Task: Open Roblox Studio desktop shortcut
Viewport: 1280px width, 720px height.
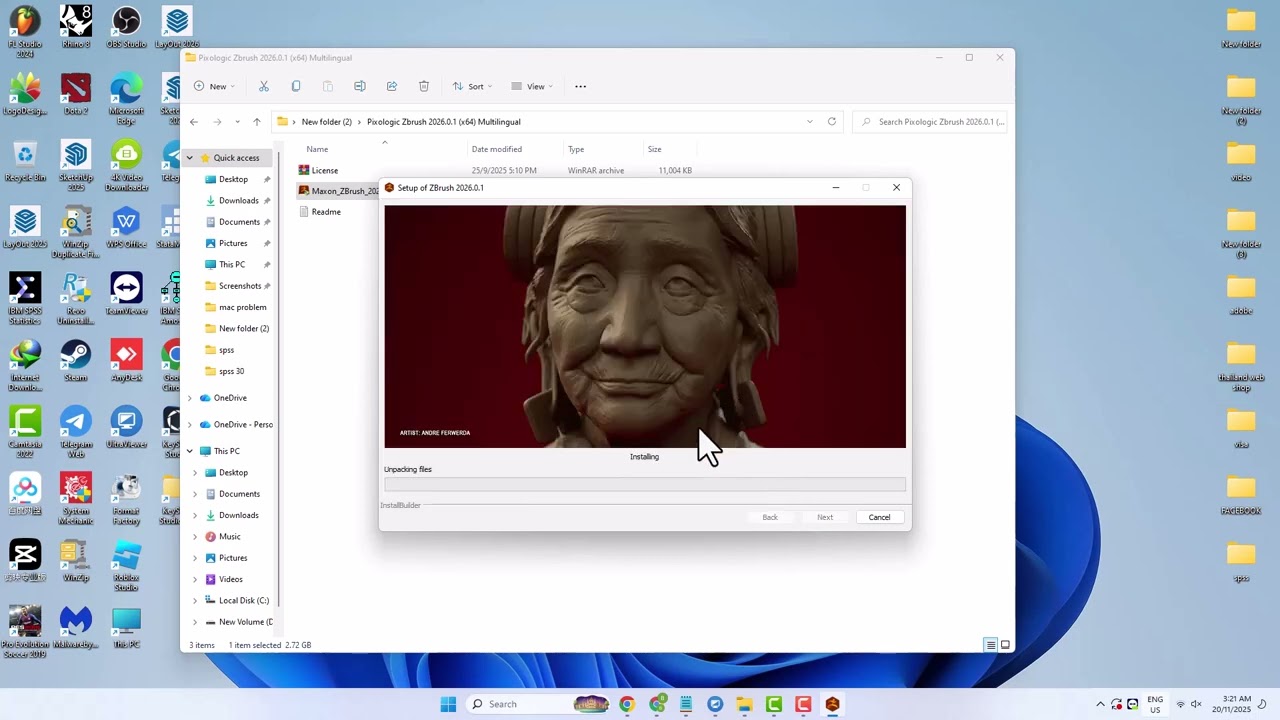Action: [126, 566]
